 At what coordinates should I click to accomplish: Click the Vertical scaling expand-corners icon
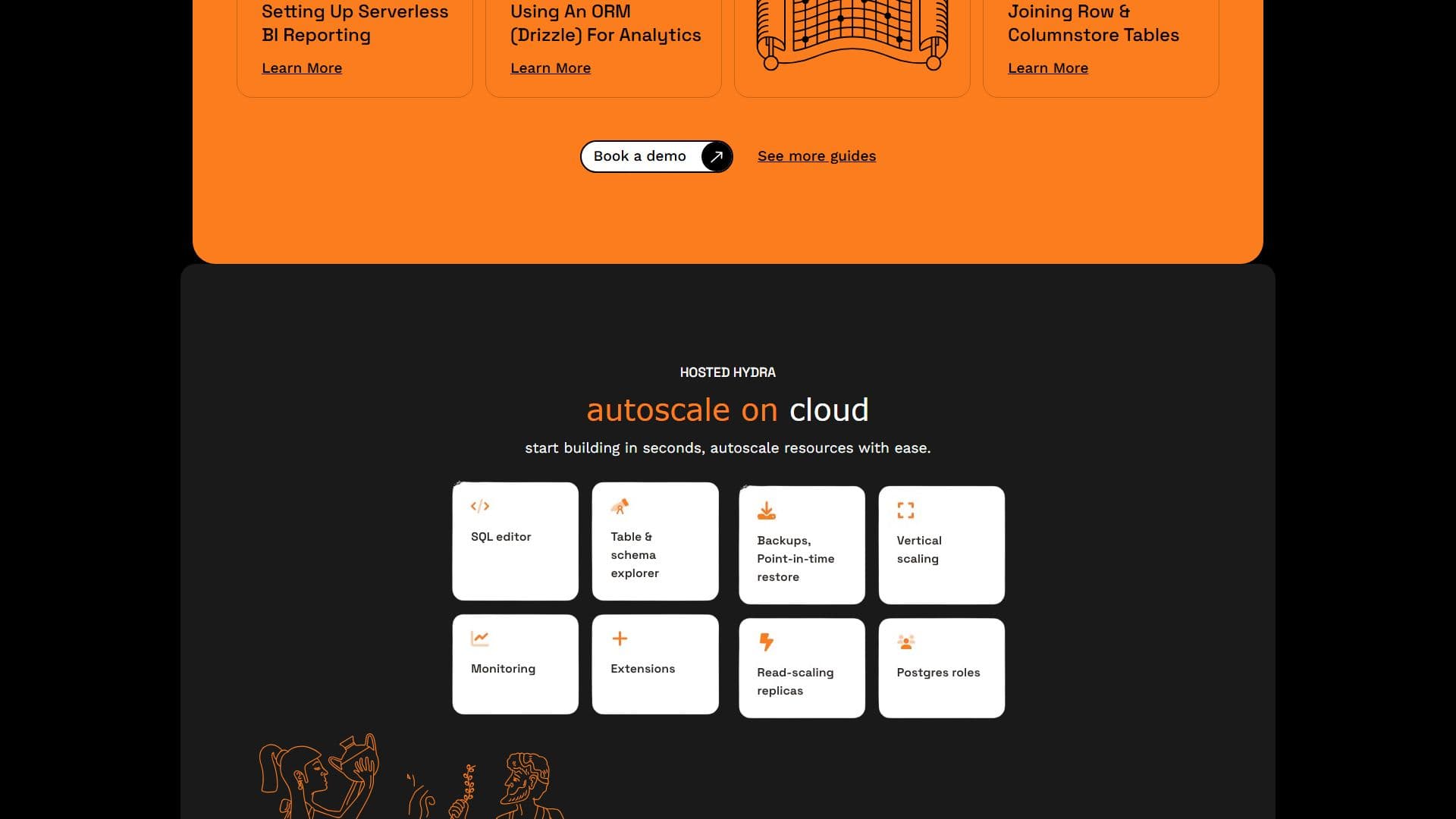[905, 510]
